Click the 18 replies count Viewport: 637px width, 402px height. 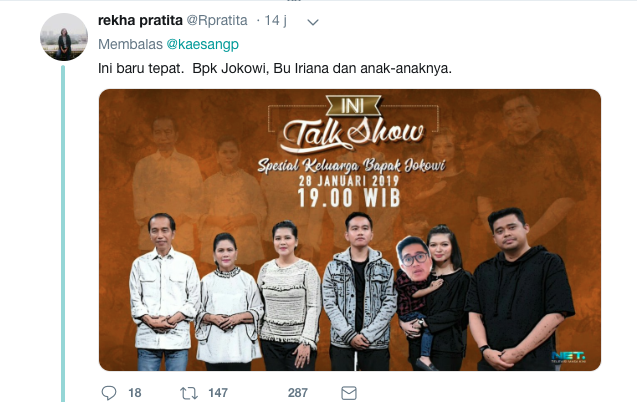[x=135, y=393]
